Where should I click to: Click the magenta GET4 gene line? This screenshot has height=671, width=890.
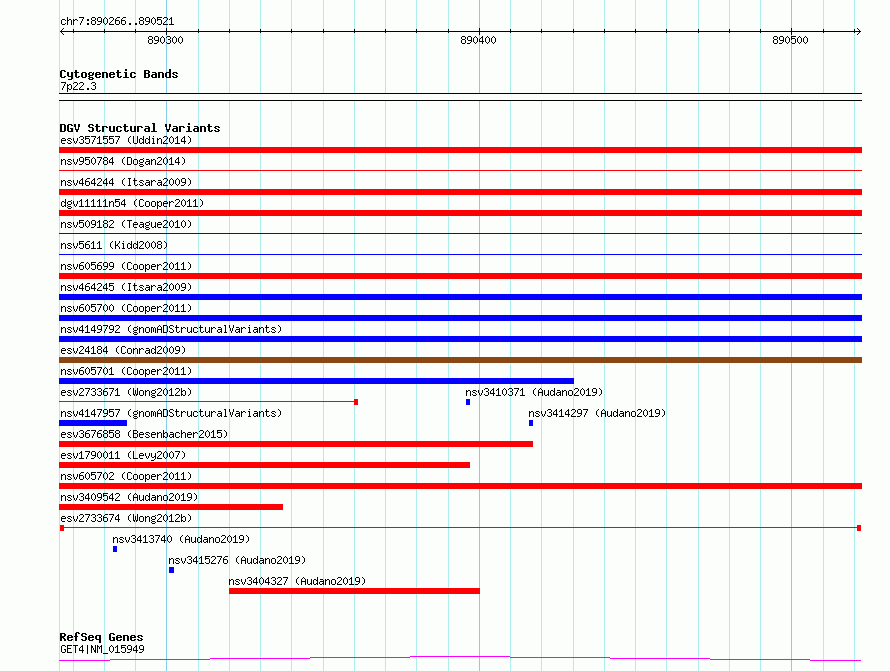pos(460,659)
